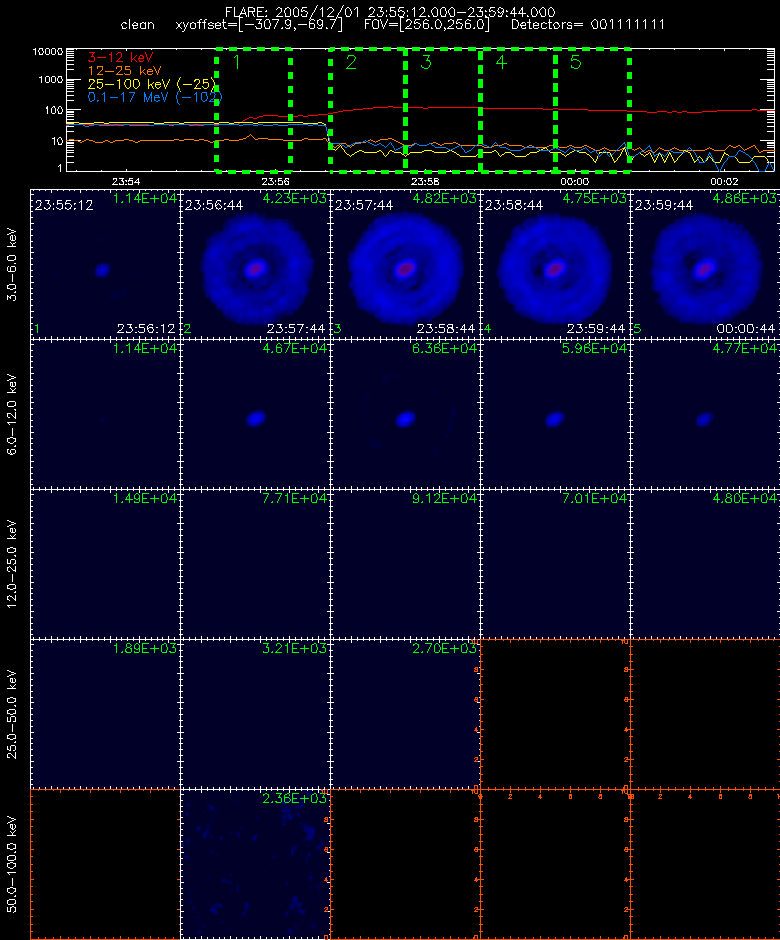
Task: Click the green panel number 5 label
Action: (637, 329)
